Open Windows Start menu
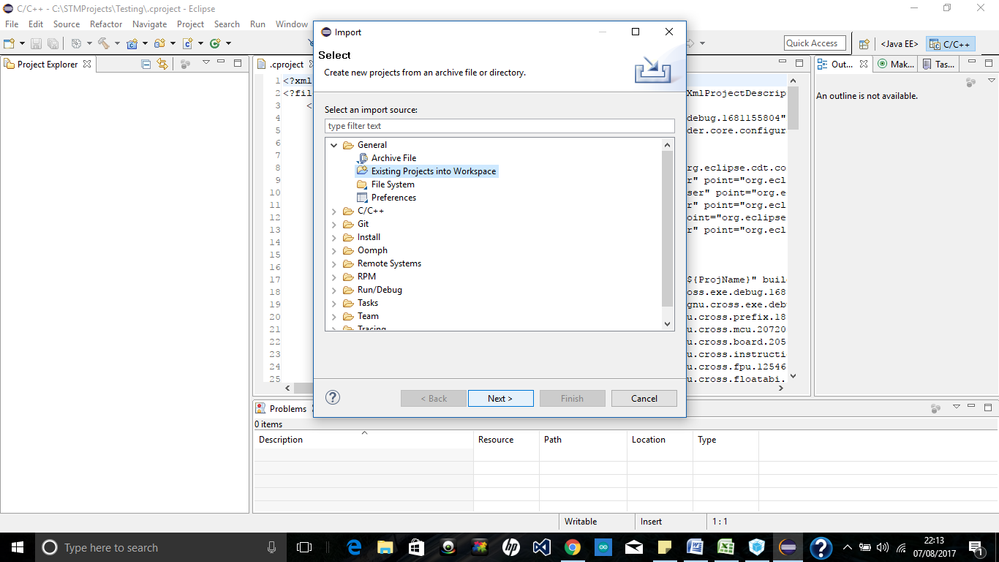Image resolution: width=999 pixels, height=562 pixels. pos(17,547)
